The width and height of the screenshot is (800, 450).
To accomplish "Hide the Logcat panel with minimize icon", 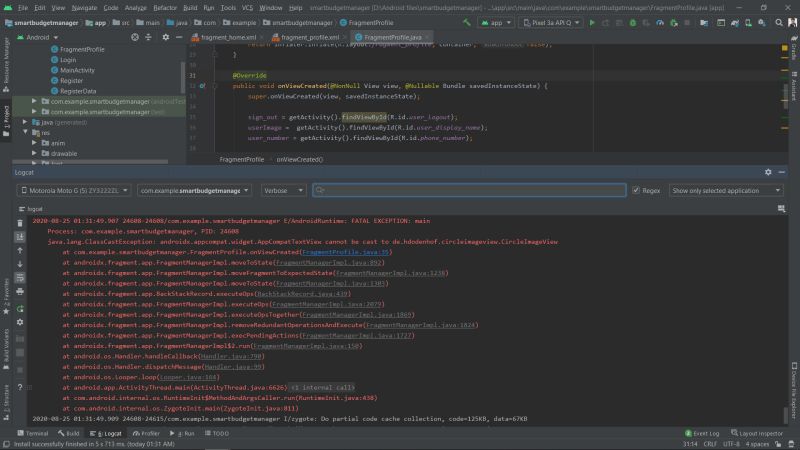I will [x=782, y=172].
